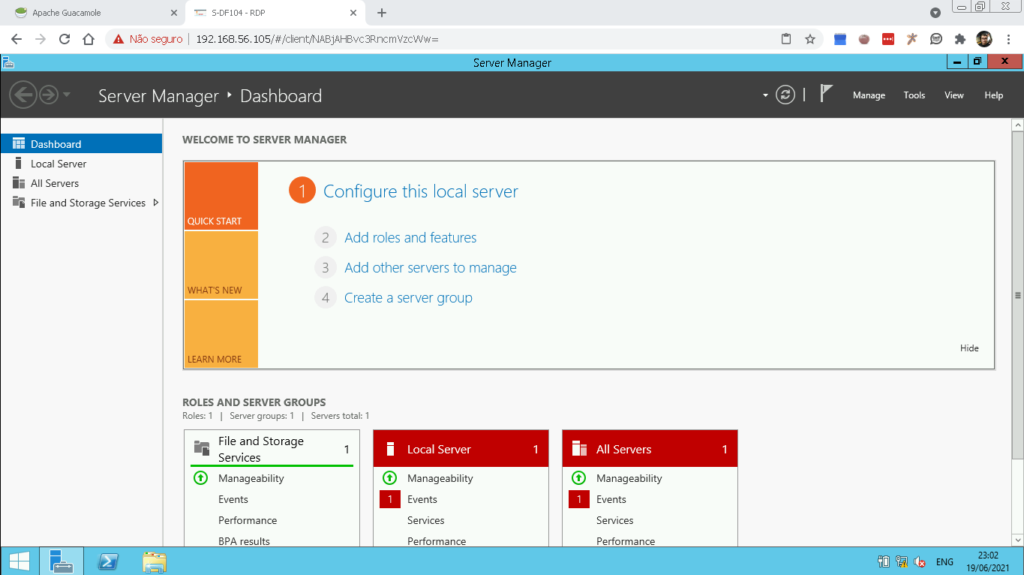The height and width of the screenshot is (575, 1024).
Task: Click the network tray icon
Action: (x=902, y=562)
